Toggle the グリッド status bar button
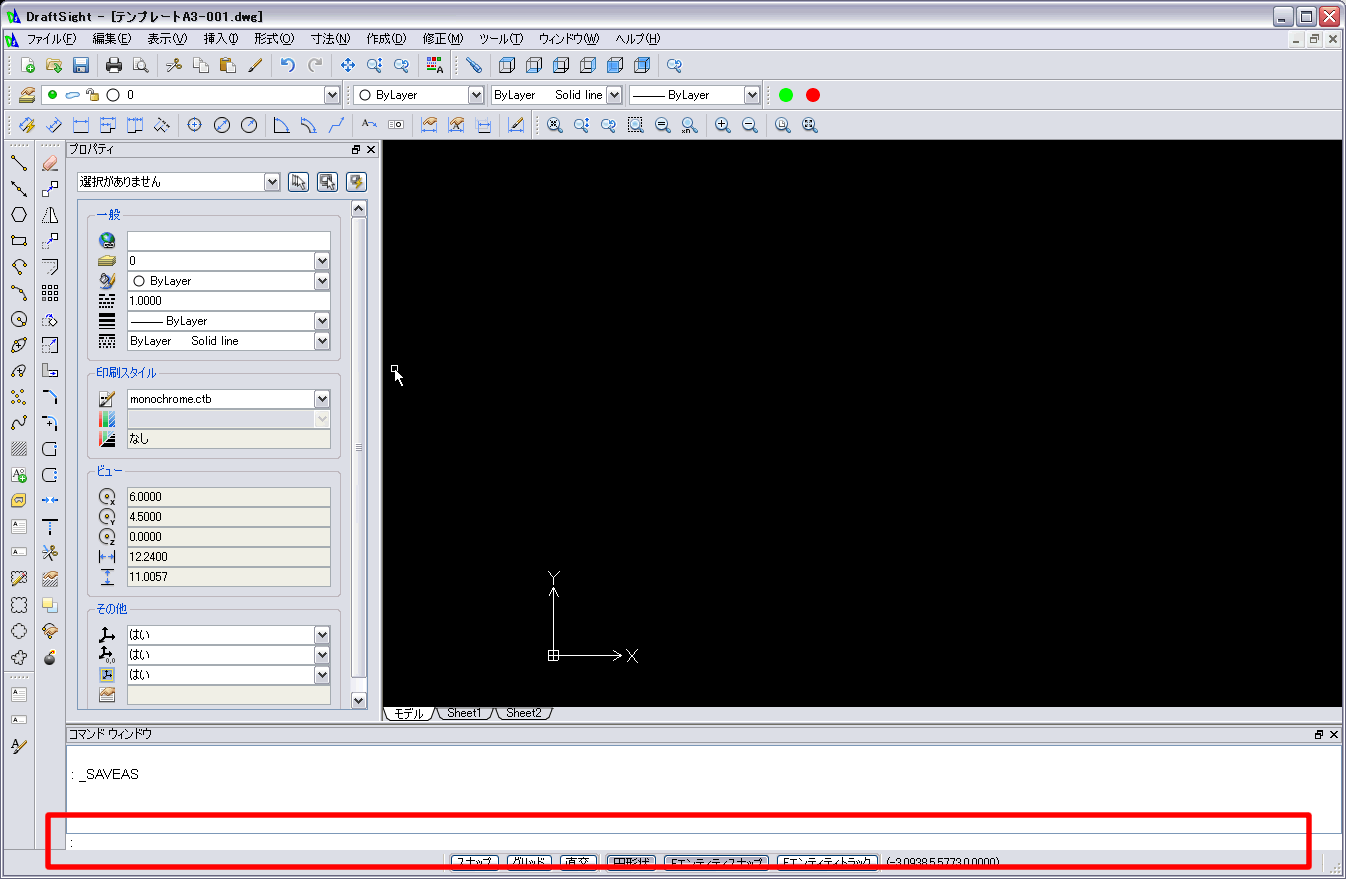The height and width of the screenshot is (879, 1346). pos(529,862)
